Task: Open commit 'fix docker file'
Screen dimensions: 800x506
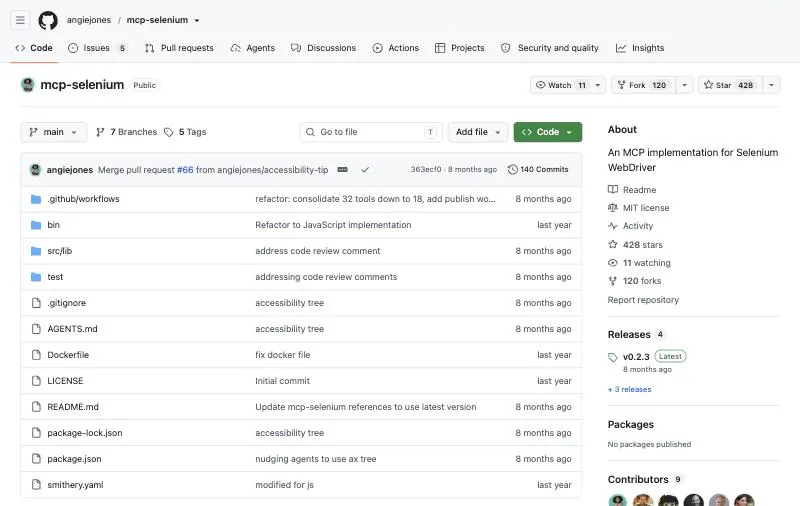Action: 283,355
